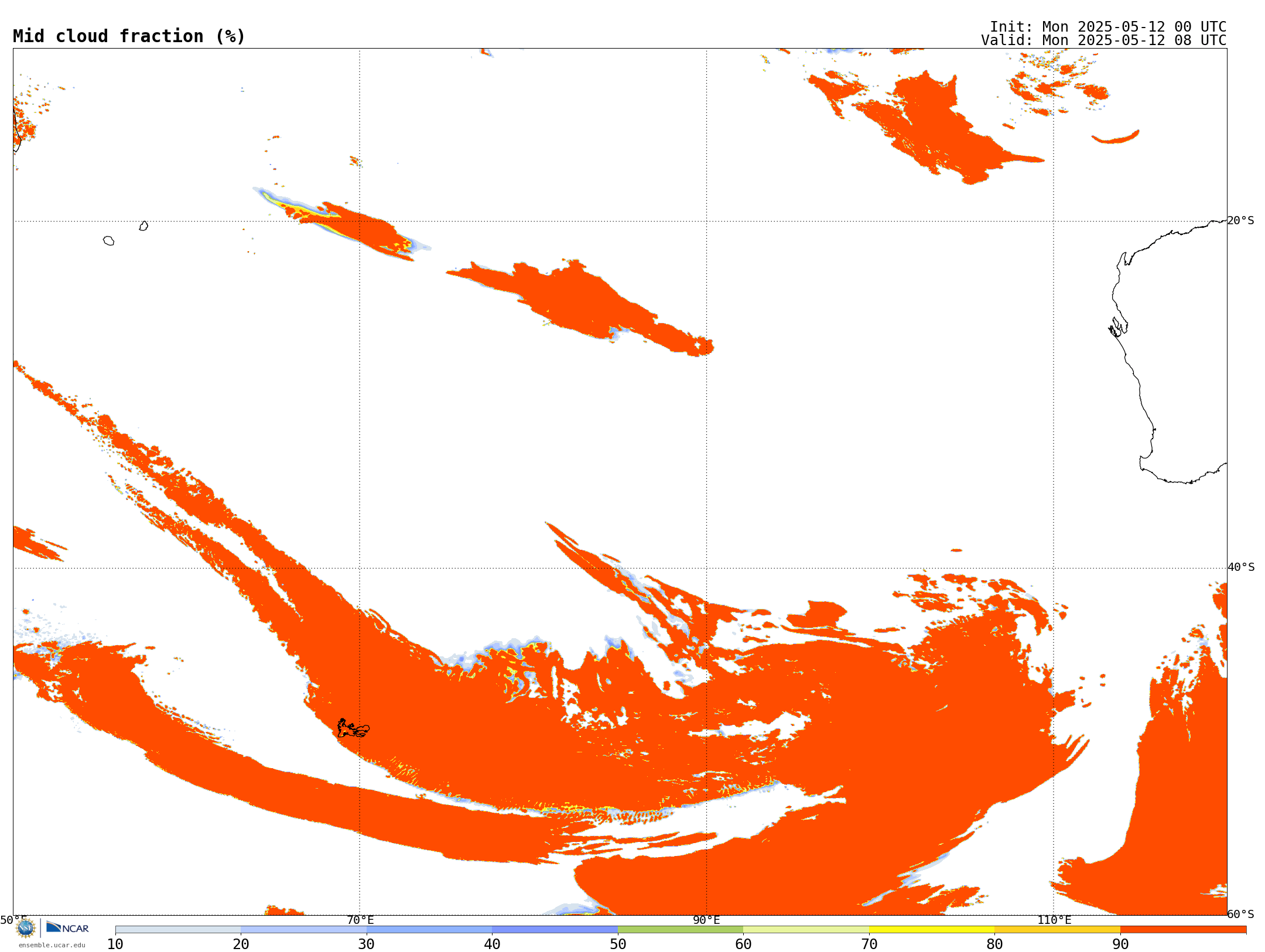
Task: Click the 50°E longitude label
Action: (x=13, y=920)
